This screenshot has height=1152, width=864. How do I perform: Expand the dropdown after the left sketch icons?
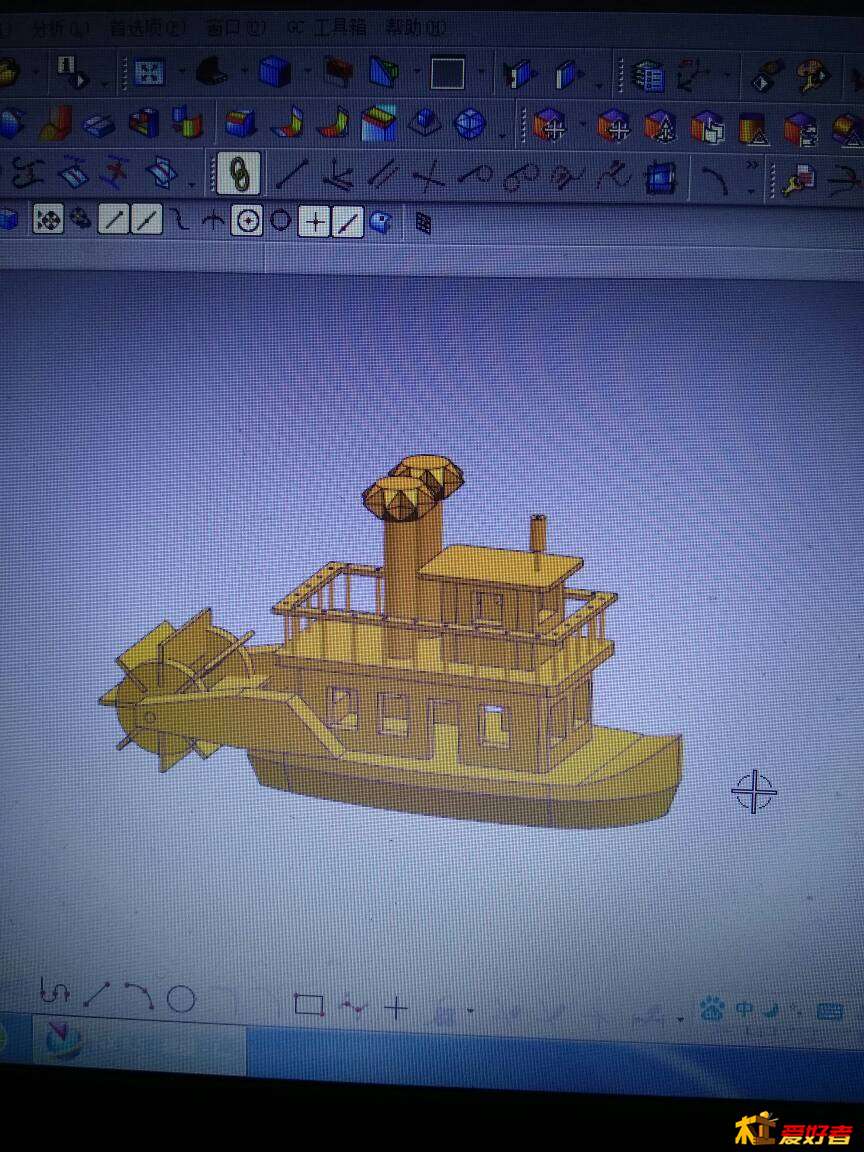point(192,184)
